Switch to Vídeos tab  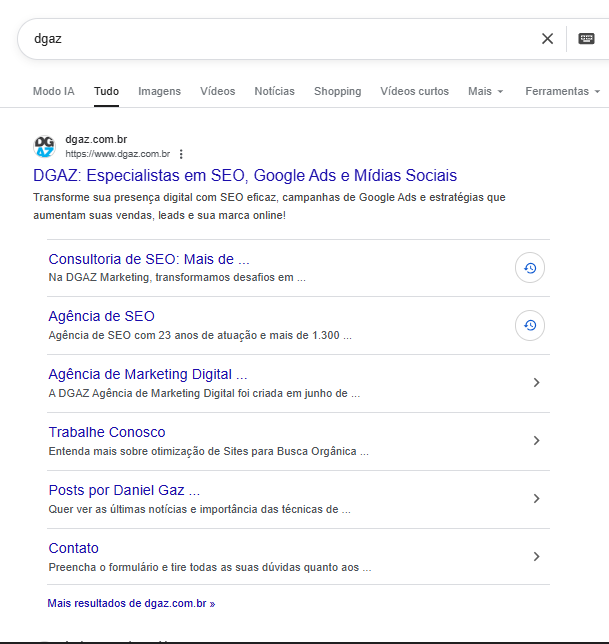(218, 91)
